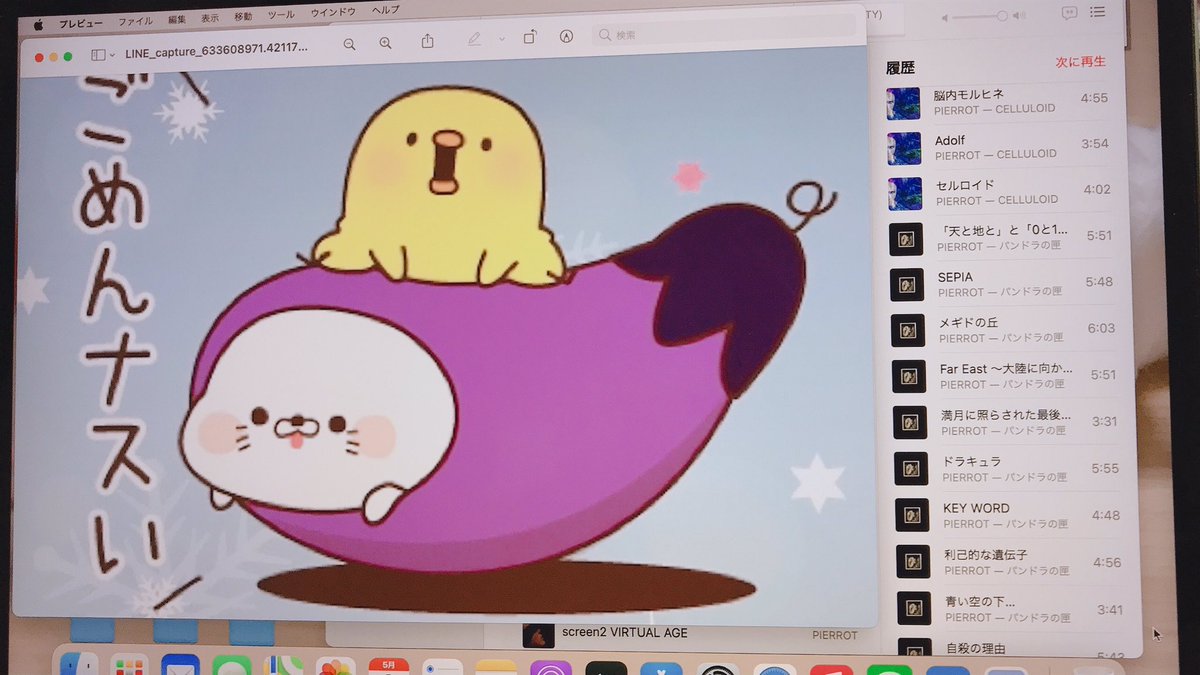Viewport: 1200px width, 675px height.
Task: Select the メギドの丘 track
Action: tap(1004, 330)
